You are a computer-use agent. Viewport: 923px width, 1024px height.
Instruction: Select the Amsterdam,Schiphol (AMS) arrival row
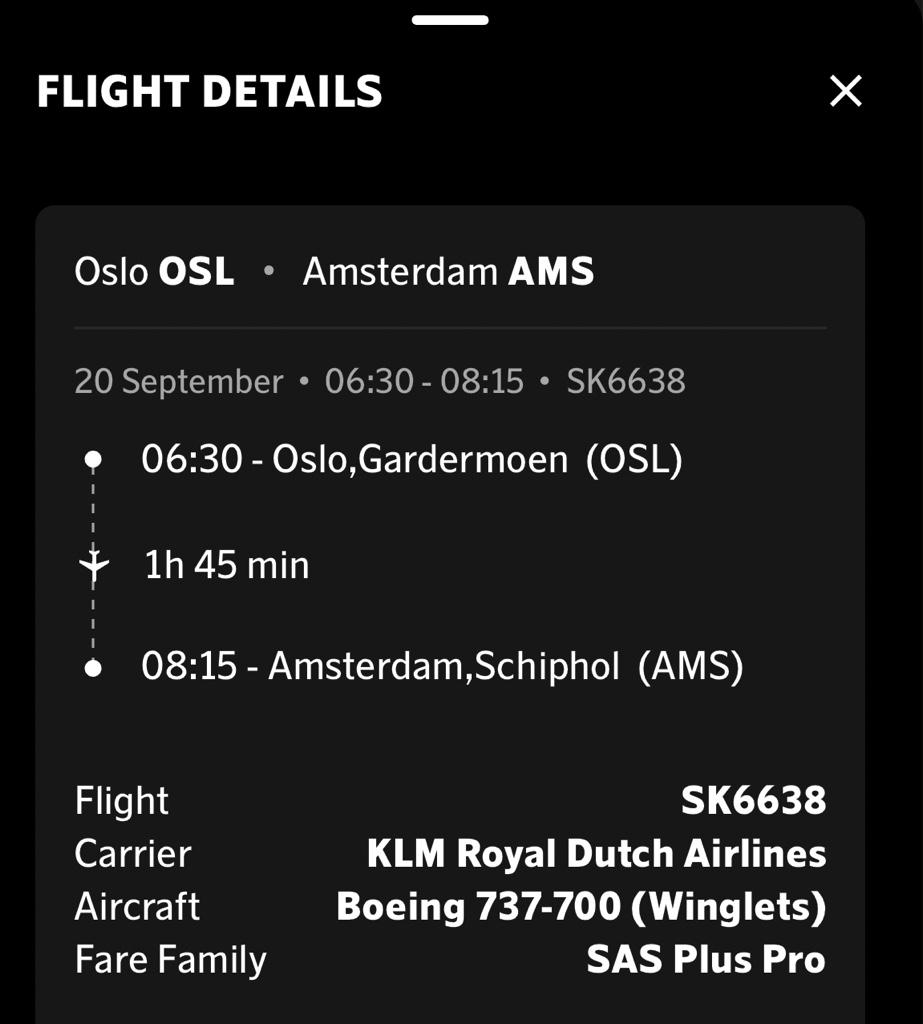click(x=442, y=667)
